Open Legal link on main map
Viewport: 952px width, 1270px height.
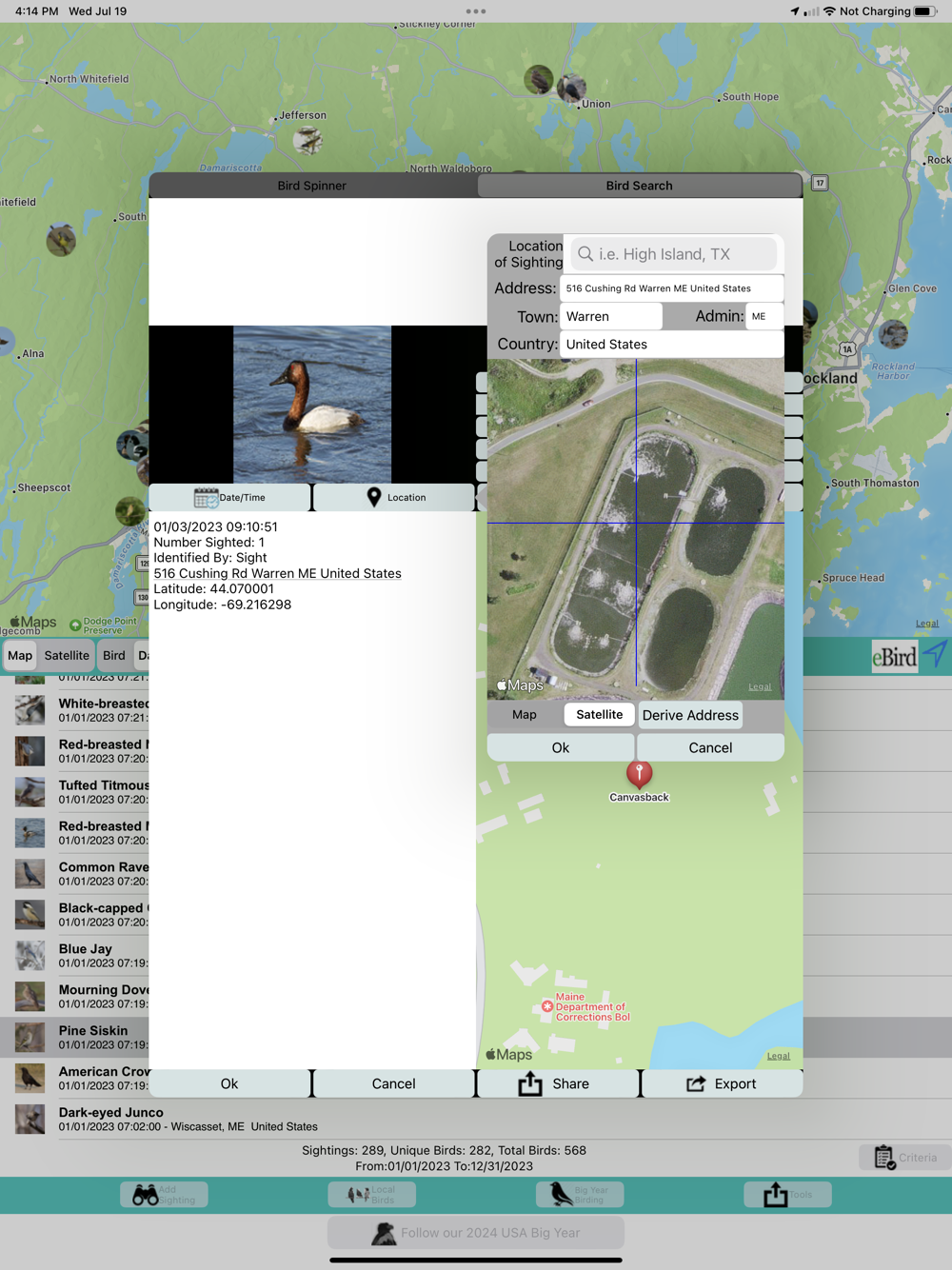(x=927, y=624)
